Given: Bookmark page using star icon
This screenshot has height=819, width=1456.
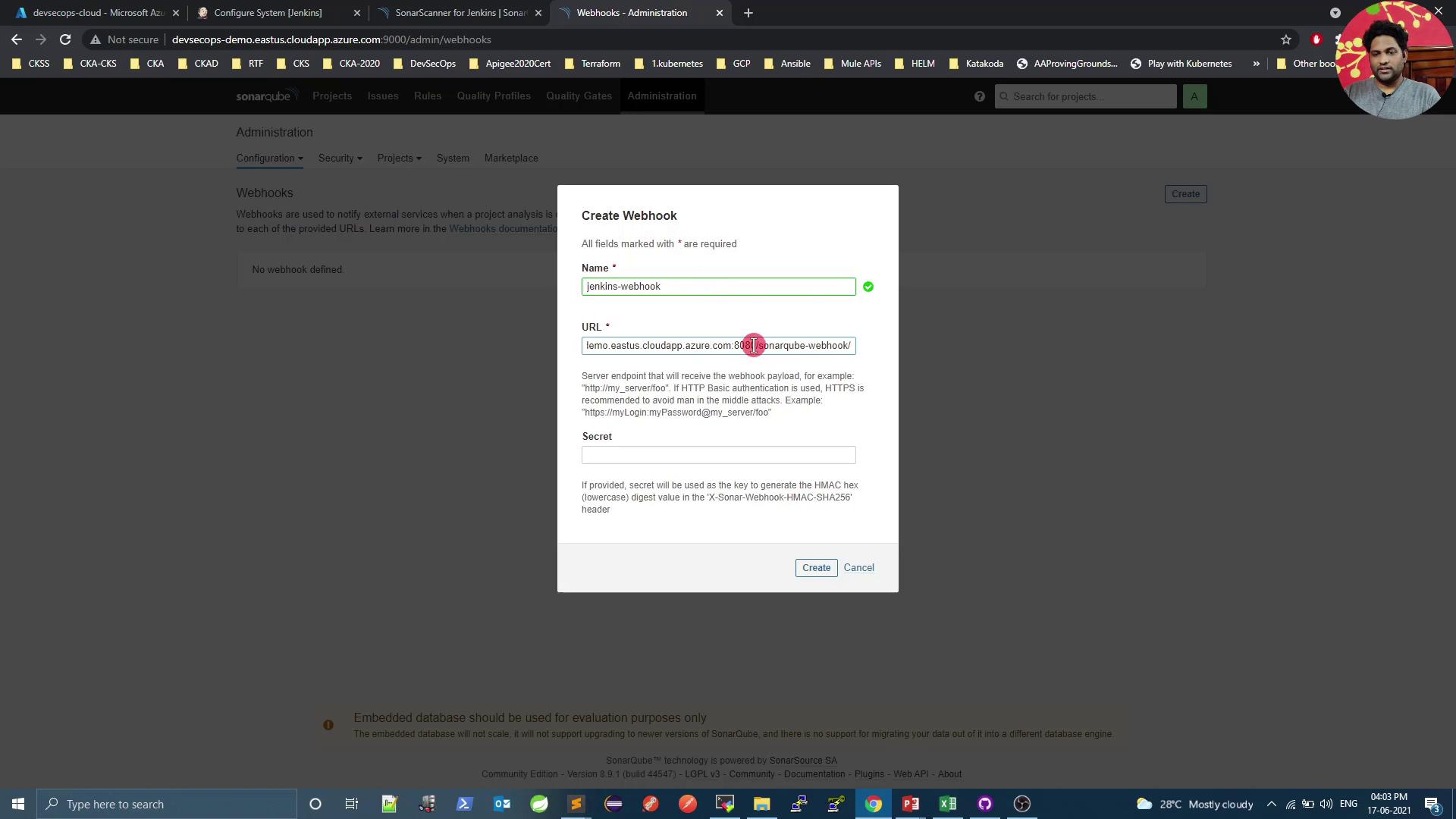Looking at the screenshot, I should pyautogui.click(x=1286, y=39).
